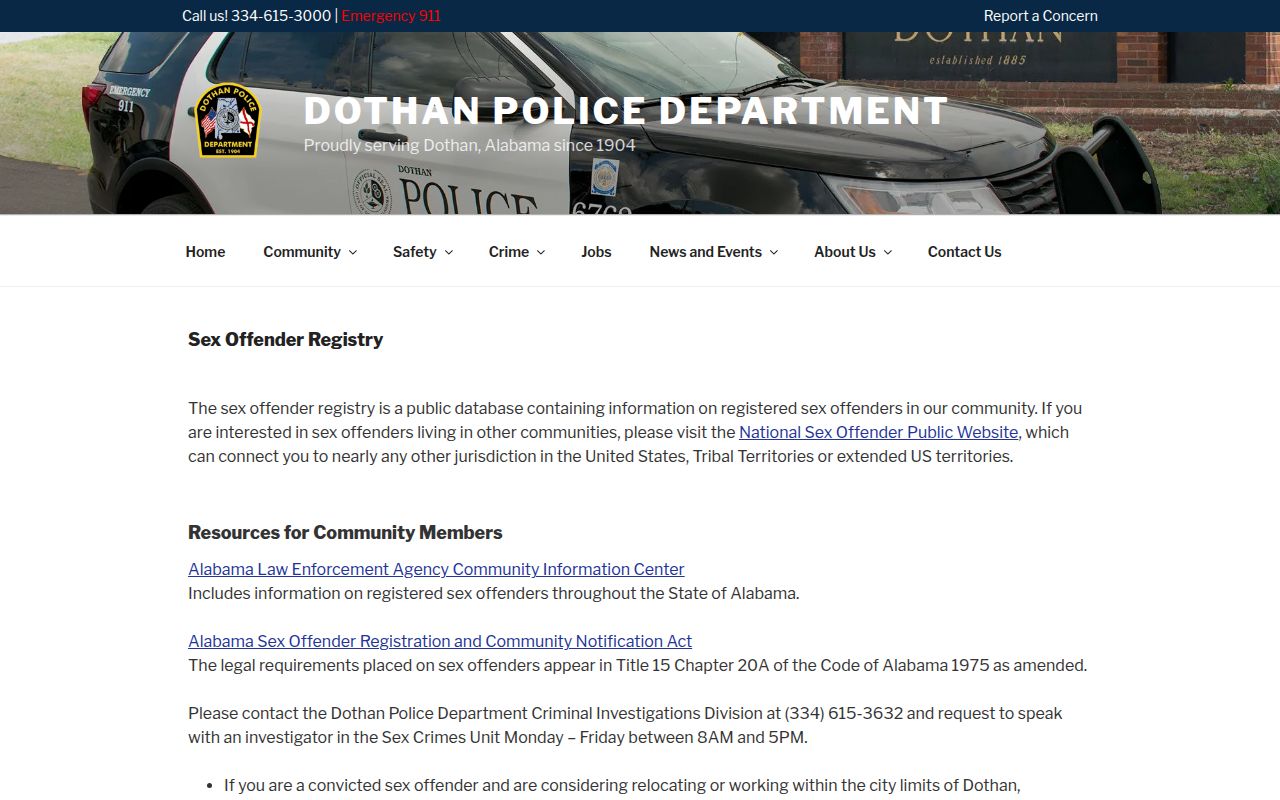Click the police car header image
This screenshot has width=1280, height=800.
click(640, 123)
